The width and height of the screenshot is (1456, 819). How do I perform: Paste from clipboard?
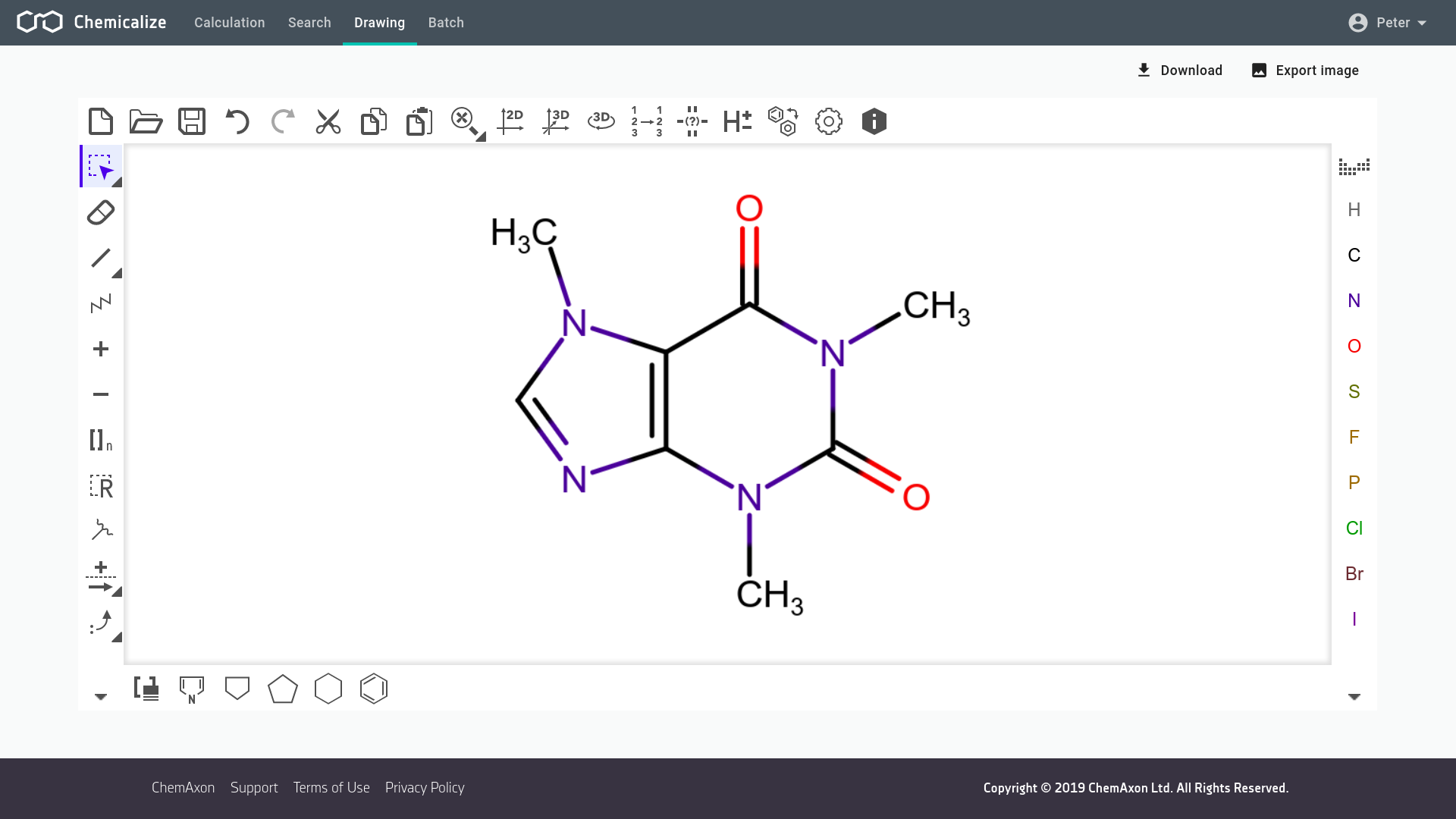[x=419, y=121]
